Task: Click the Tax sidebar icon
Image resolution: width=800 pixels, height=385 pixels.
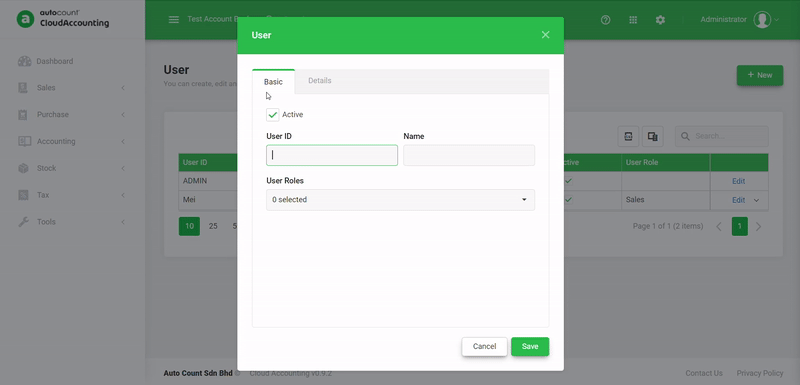Action: point(23,195)
